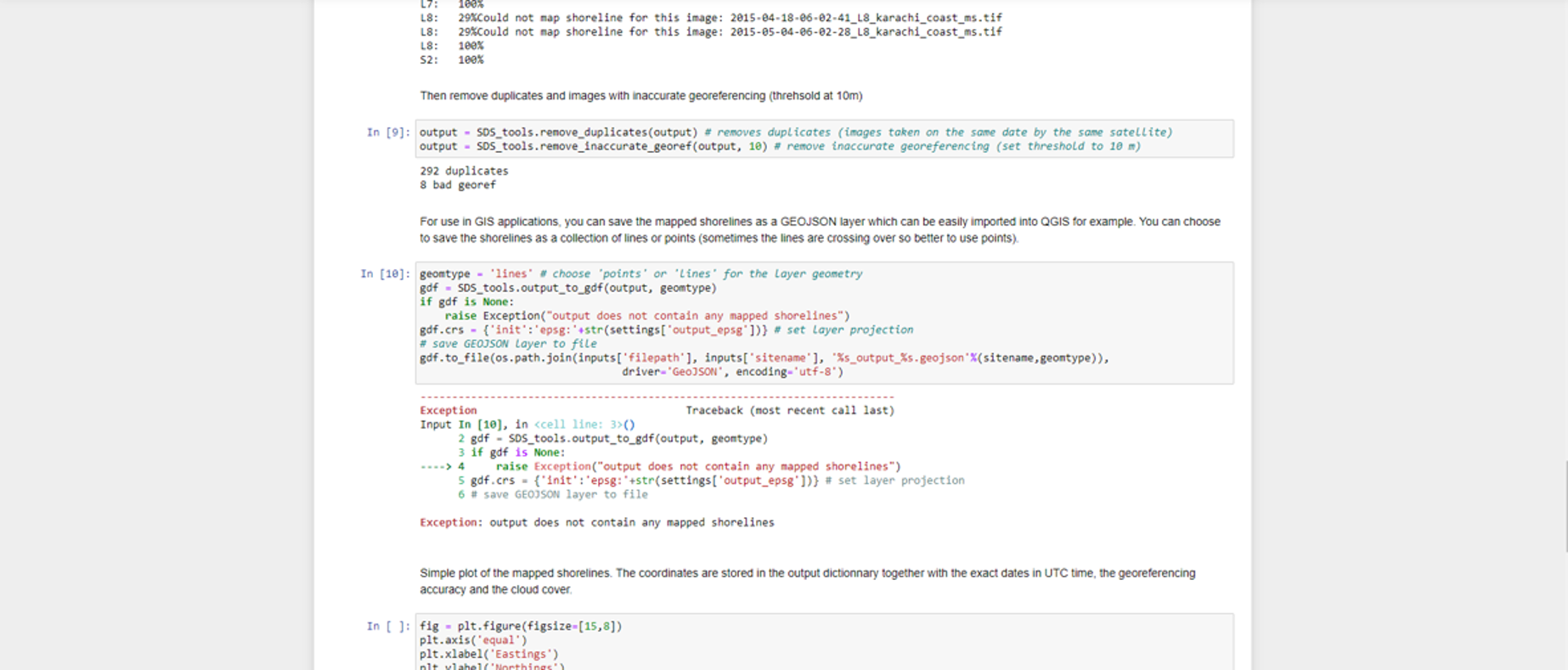This screenshot has height=670, width=1568.
Task: Click the remove_inaccurate_georef code line
Action: (x=780, y=146)
